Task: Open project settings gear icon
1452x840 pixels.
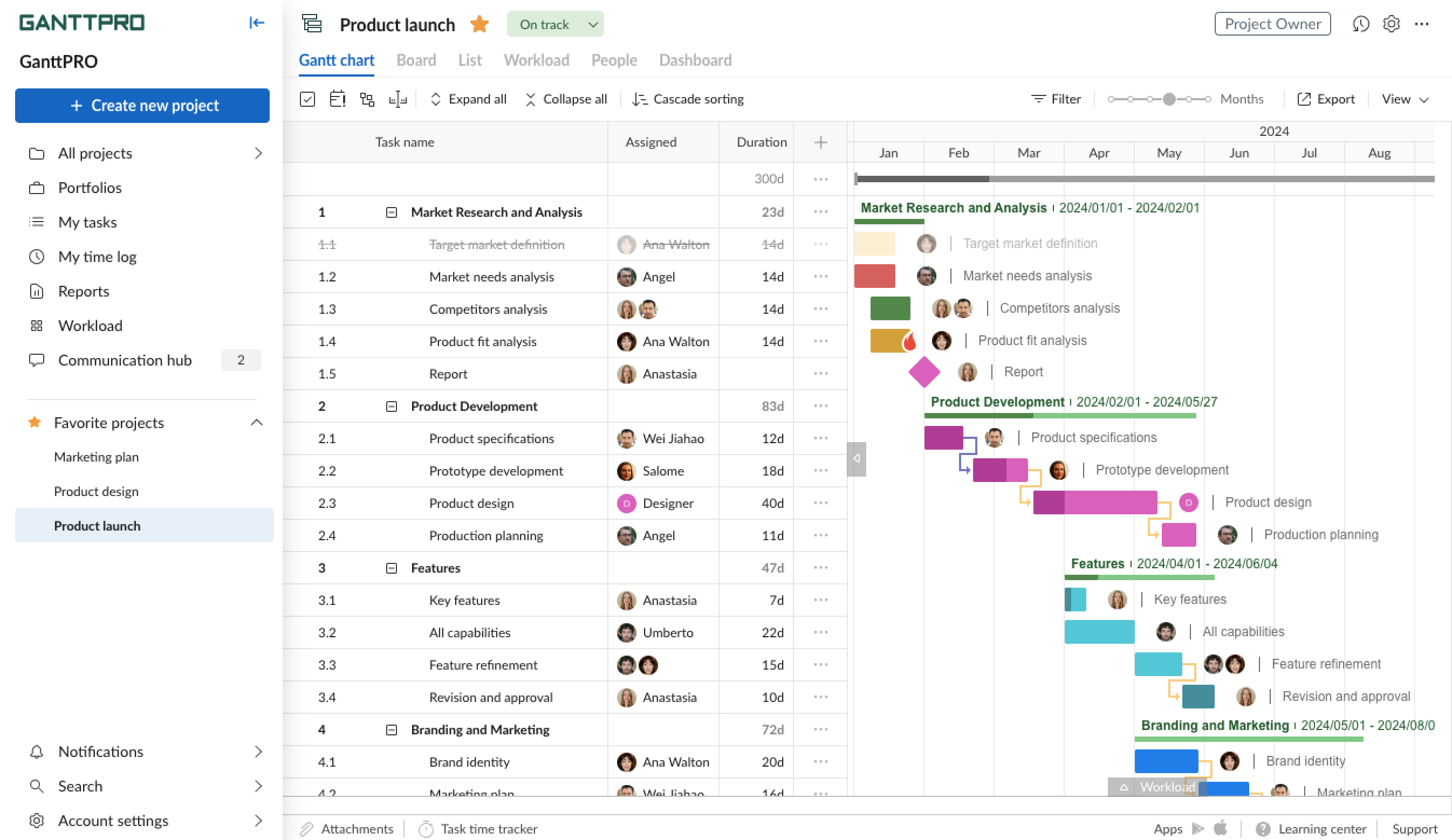Action: 1391,24
